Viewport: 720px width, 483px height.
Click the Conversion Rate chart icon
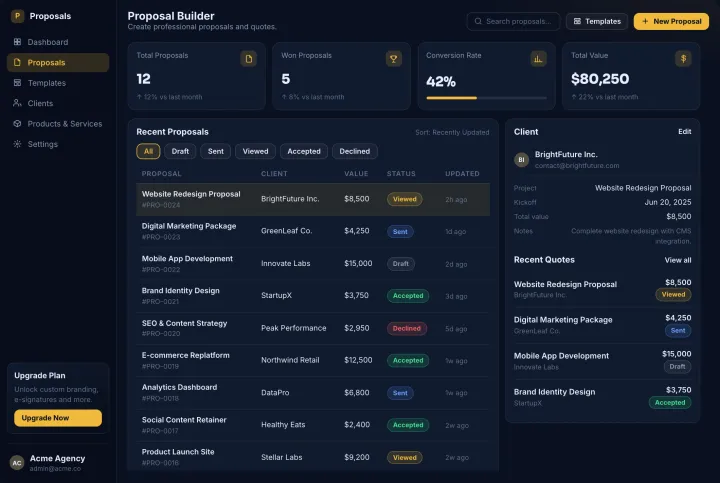pos(538,59)
